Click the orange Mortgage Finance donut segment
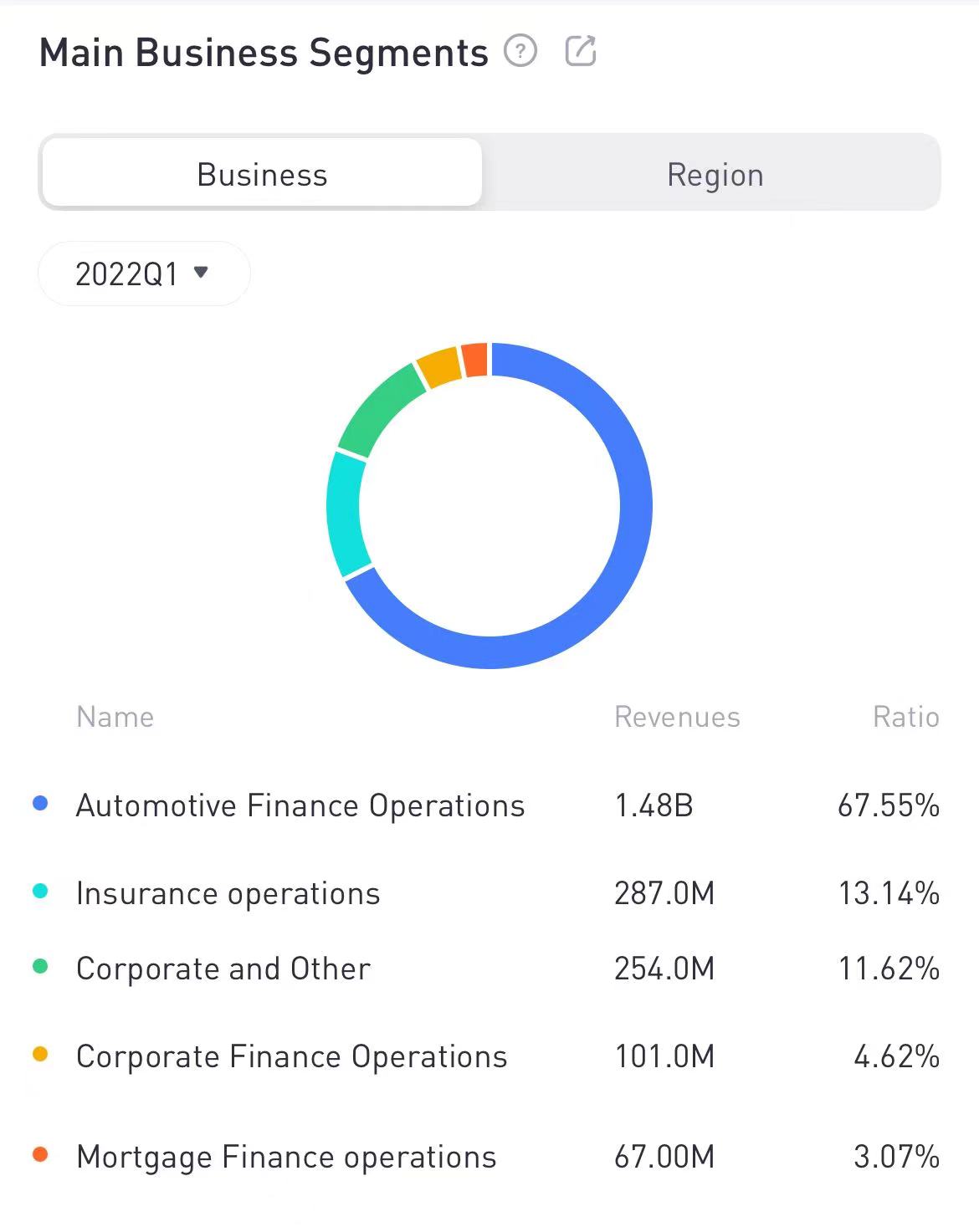979x1232 pixels. (x=474, y=360)
